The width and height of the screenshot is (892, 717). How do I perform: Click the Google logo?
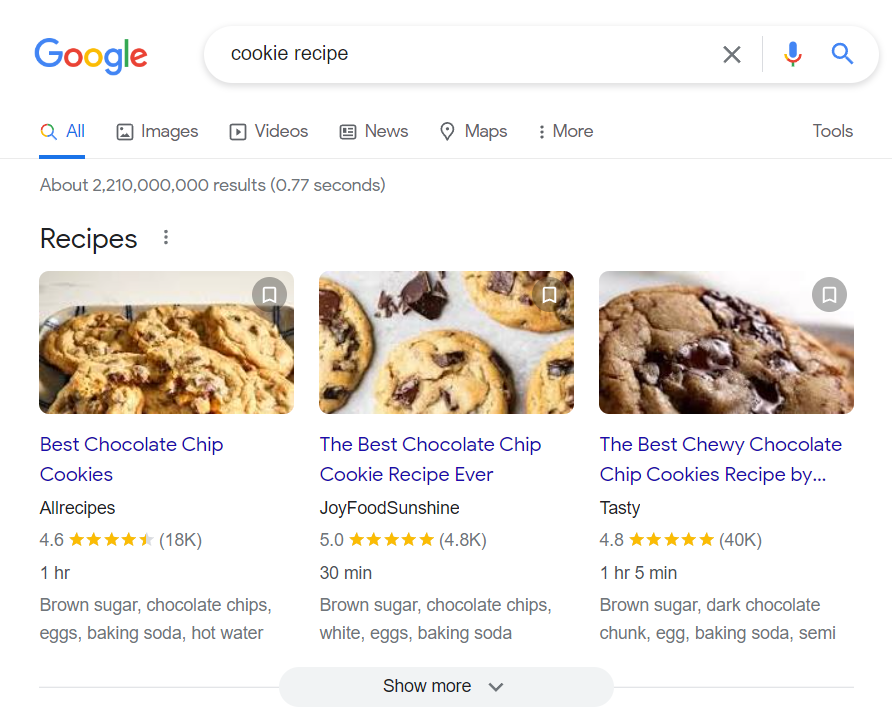pyautogui.click(x=91, y=54)
